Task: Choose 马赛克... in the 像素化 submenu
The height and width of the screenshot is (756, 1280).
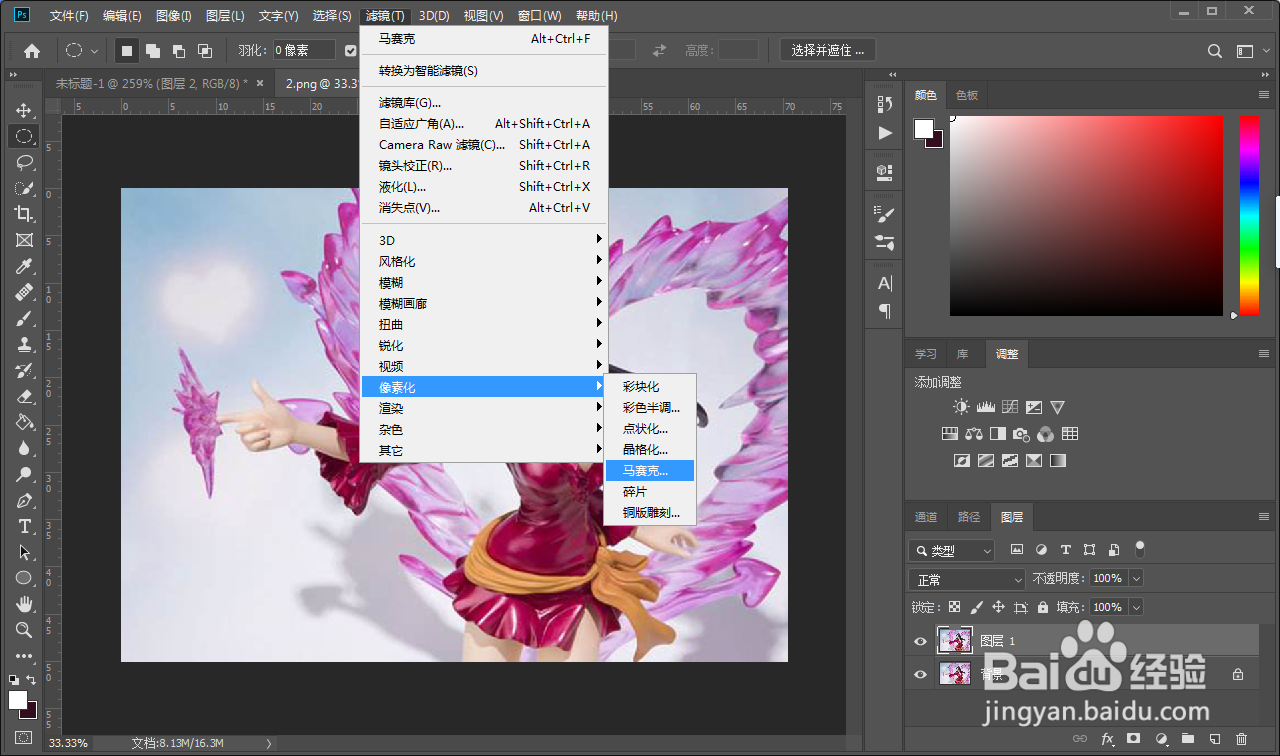Action: [x=650, y=471]
